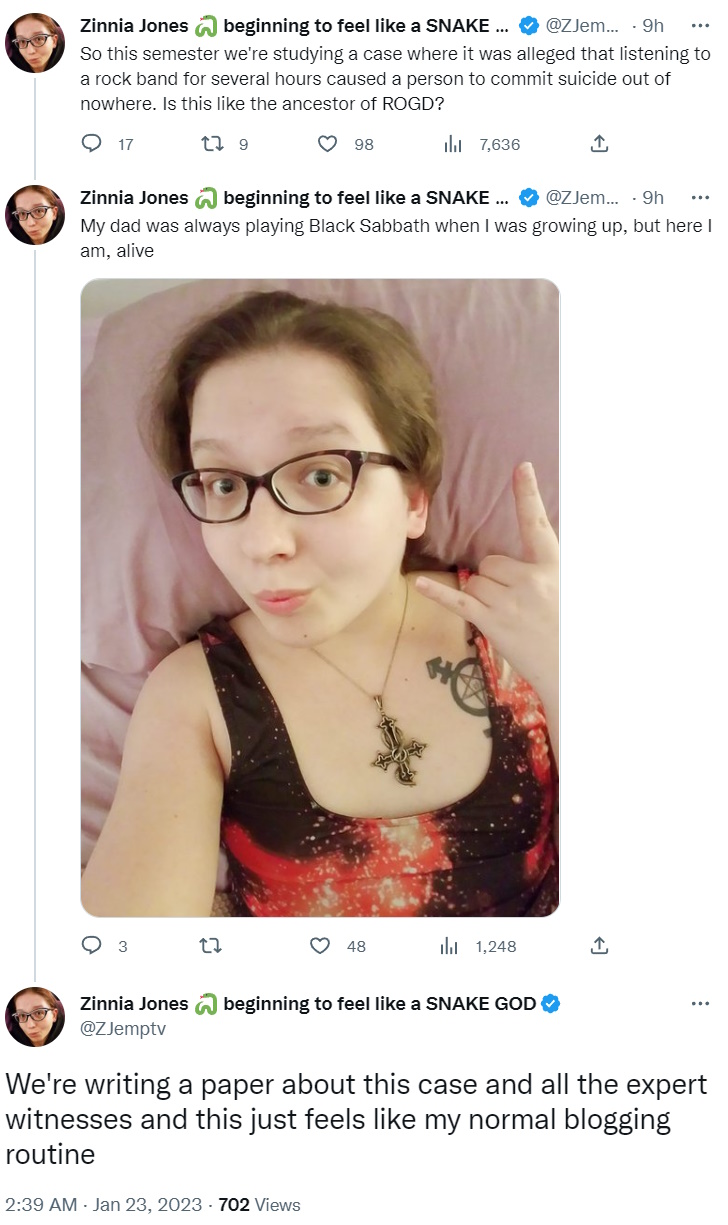Open Zinnia Jones profile name in first tweet
Image resolution: width=728 pixels, height=1225 pixels.
[x=134, y=27]
